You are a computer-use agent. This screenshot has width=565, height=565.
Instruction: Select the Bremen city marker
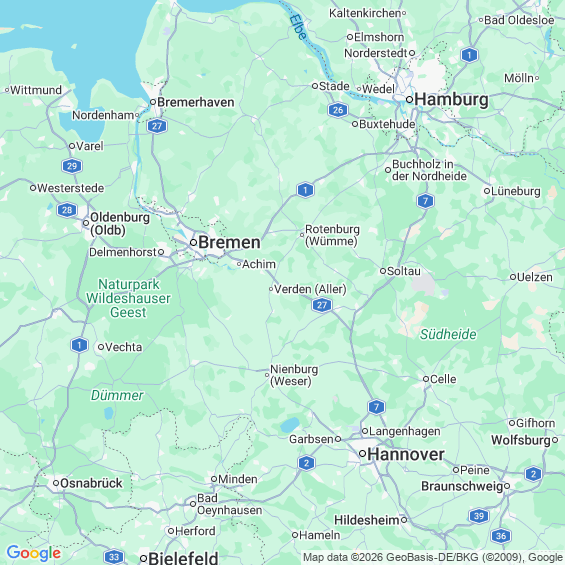pyautogui.click(x=193, y=243)
